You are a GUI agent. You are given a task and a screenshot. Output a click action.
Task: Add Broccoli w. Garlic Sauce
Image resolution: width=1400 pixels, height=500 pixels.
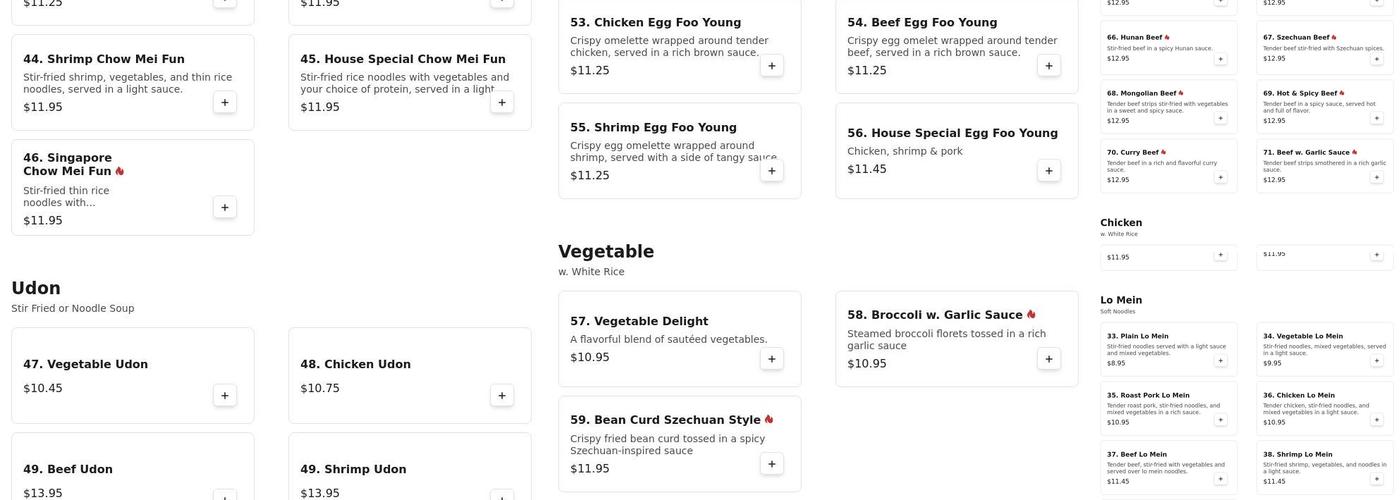(x=1049, y=359)
